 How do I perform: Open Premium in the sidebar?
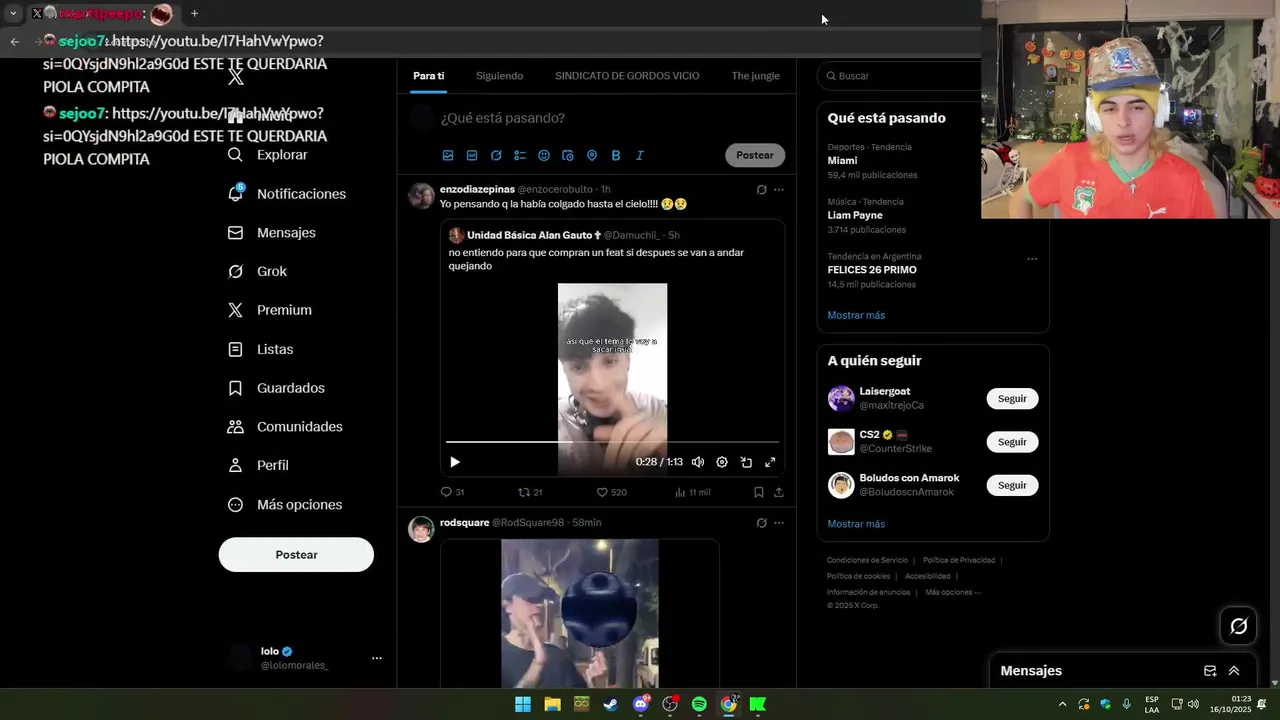[x=270, y=310]
